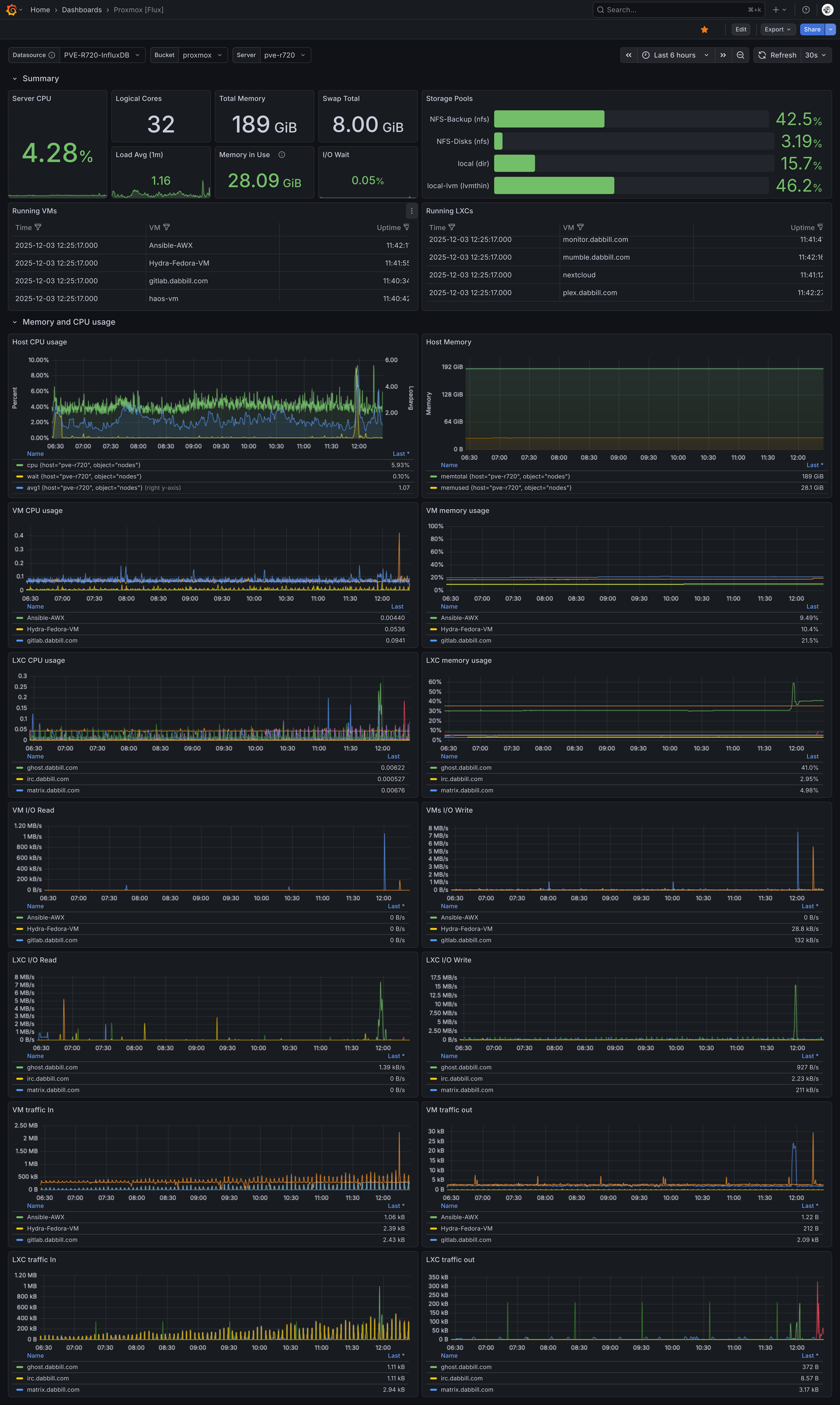This screenshot has width=840, height=1405.
Task: Open the Export menu
Action: pyautogui.click(x=777, y=29)
